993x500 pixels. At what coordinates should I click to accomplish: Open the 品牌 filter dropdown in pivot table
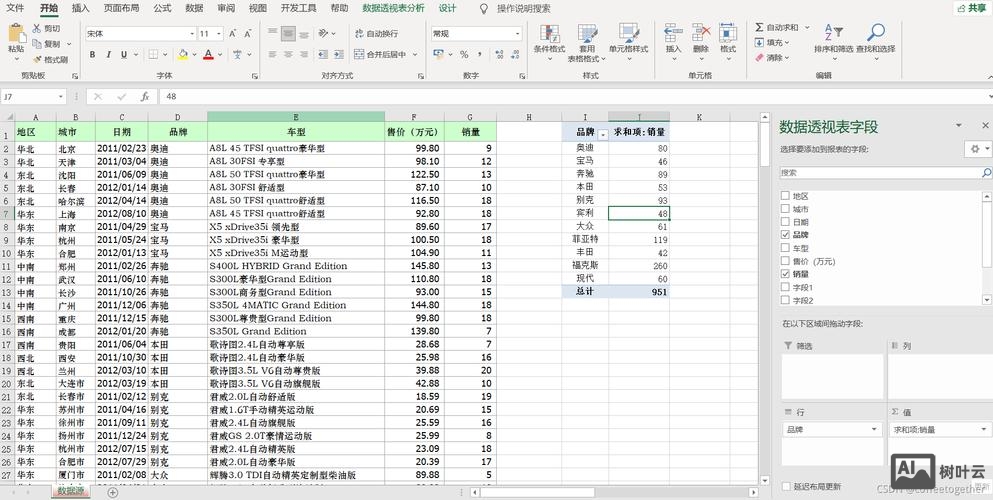click(602, 132)
